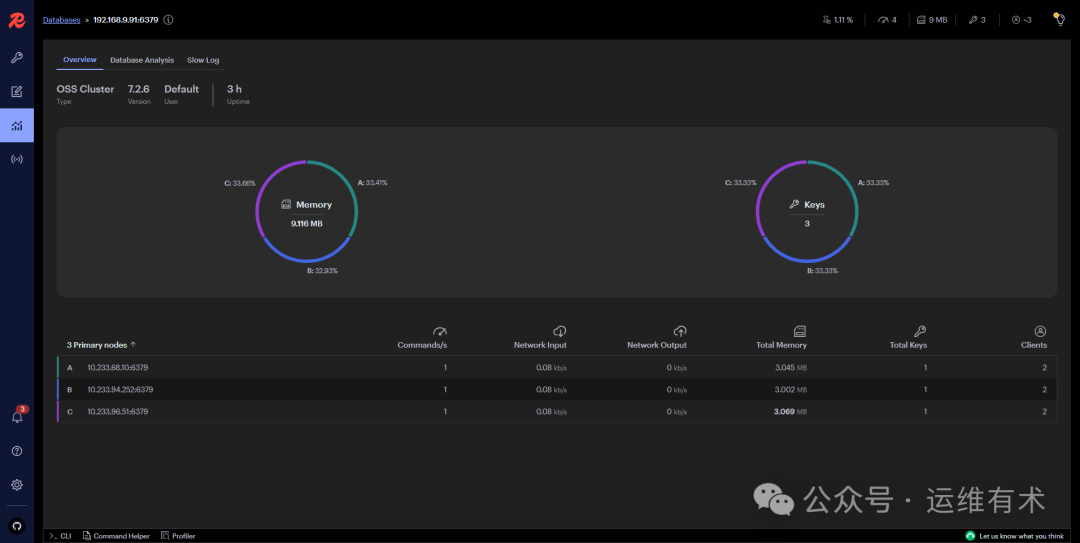
Task: Open the notifications bell icon
Action: tap(17, 416)
